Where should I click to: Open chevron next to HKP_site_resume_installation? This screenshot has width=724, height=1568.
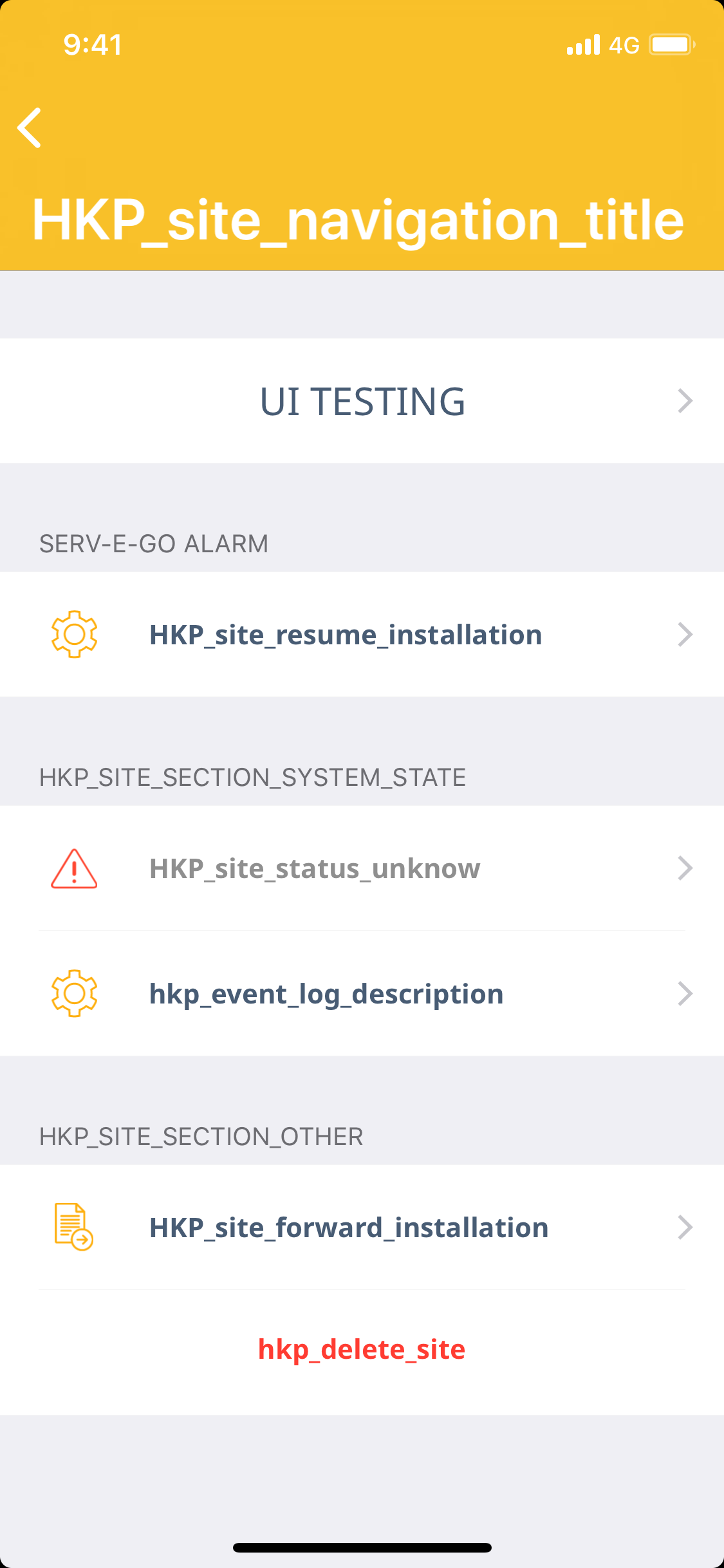pyautogui.click(x=685, y=635)
